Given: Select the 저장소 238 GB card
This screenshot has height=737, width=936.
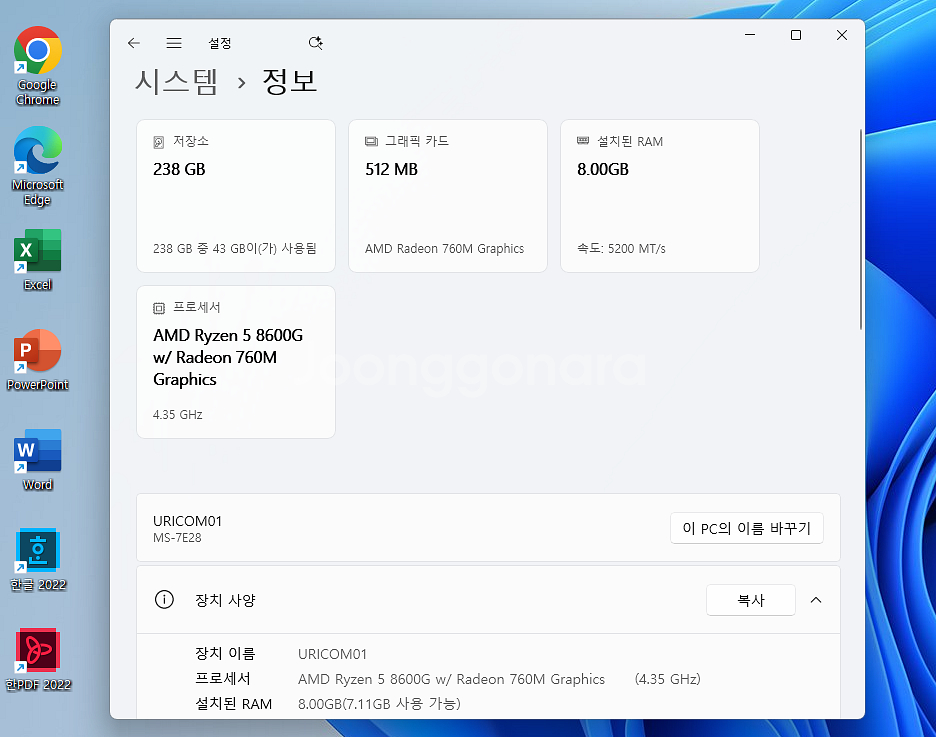Looking at the screenshot, I should tap(236, 196).
